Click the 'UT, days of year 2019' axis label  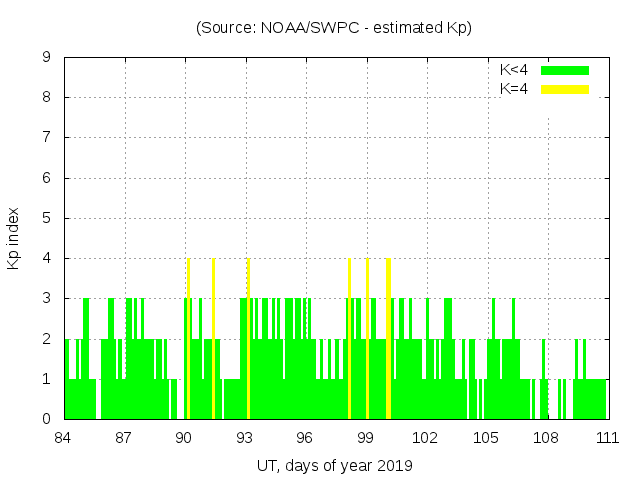pyautogui.click(x=334, y=465)
